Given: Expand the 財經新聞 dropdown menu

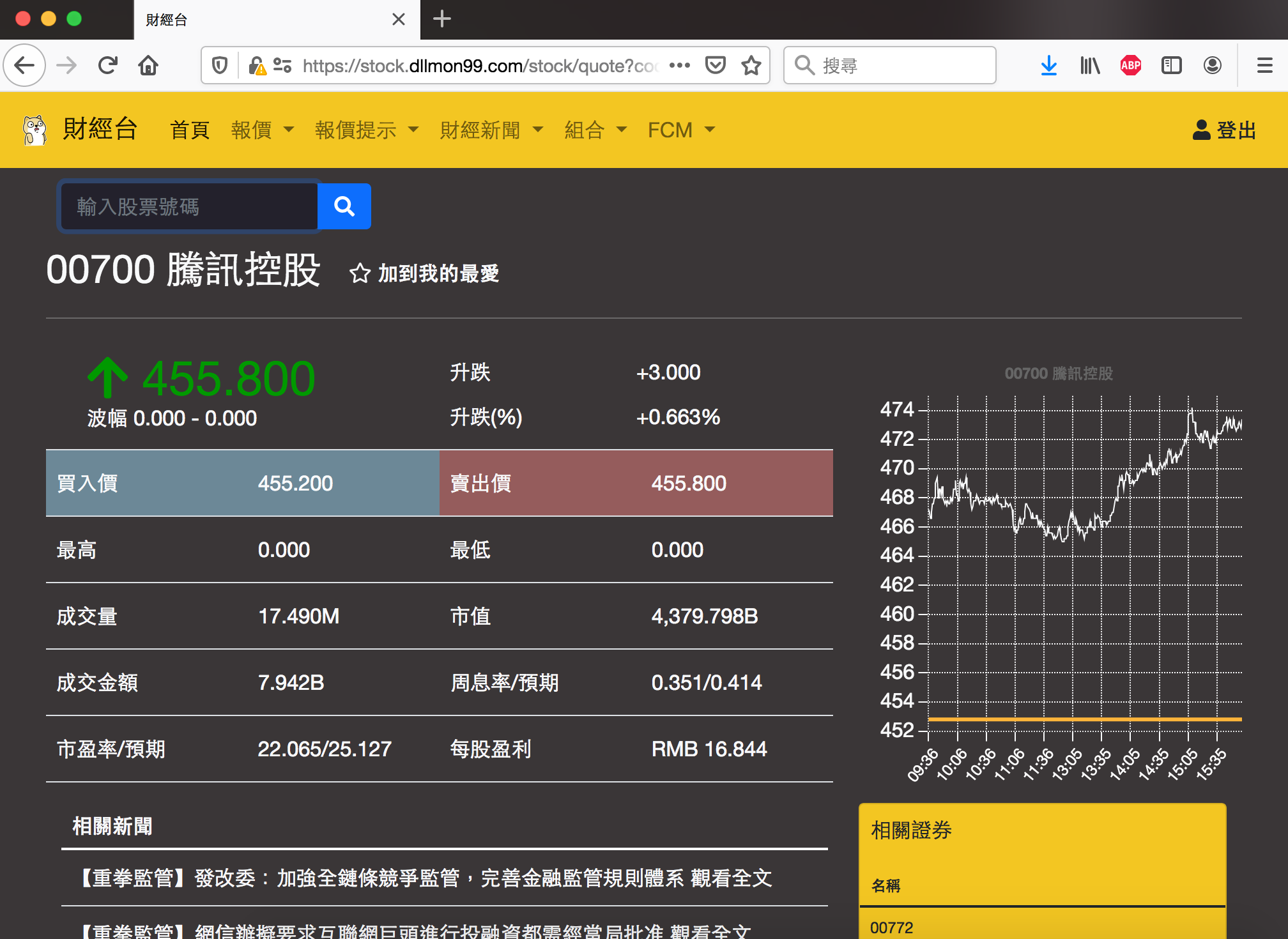Looking at the screenshot, I should [x=491, y=130].
